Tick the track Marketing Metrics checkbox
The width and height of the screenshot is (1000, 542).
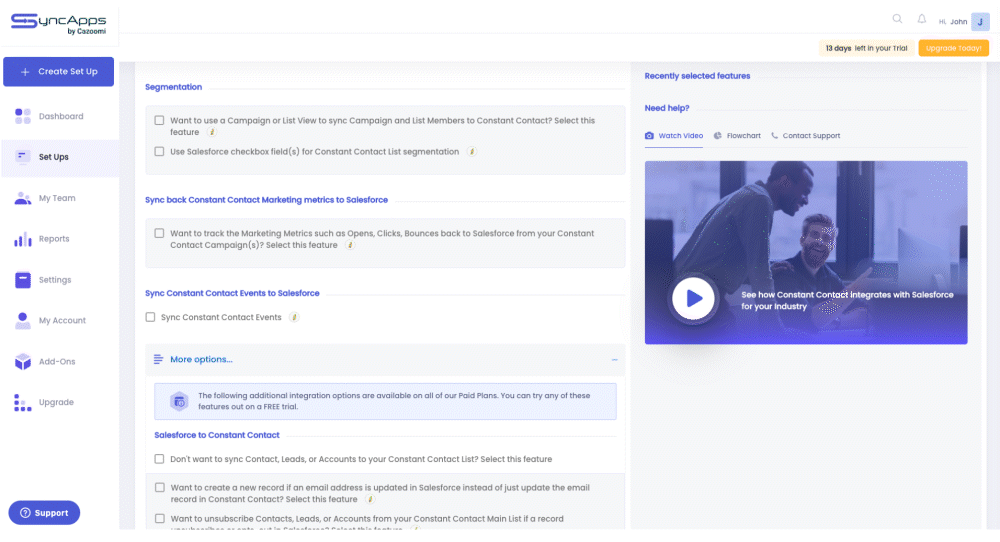click(x=160, y=233)
